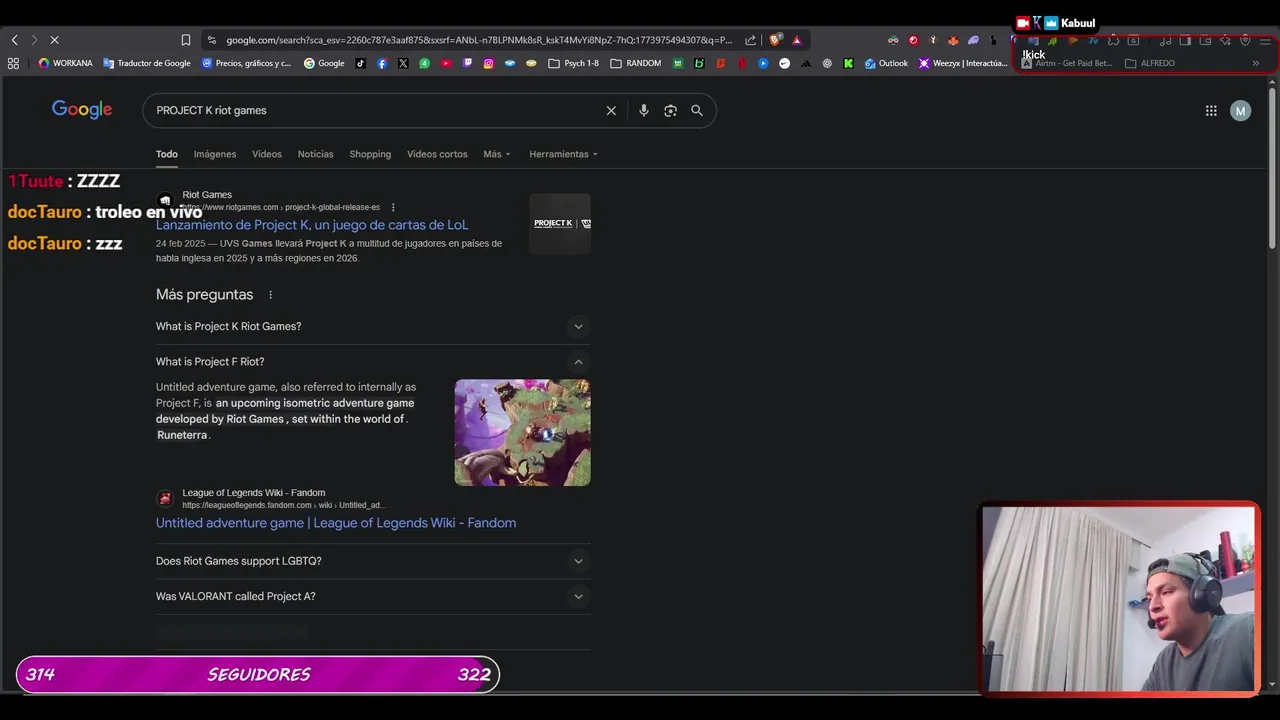Screen dimensions: 1280x720
Task: Open the Brave Rewards triangle icon
Action: [x=797, y=40]
